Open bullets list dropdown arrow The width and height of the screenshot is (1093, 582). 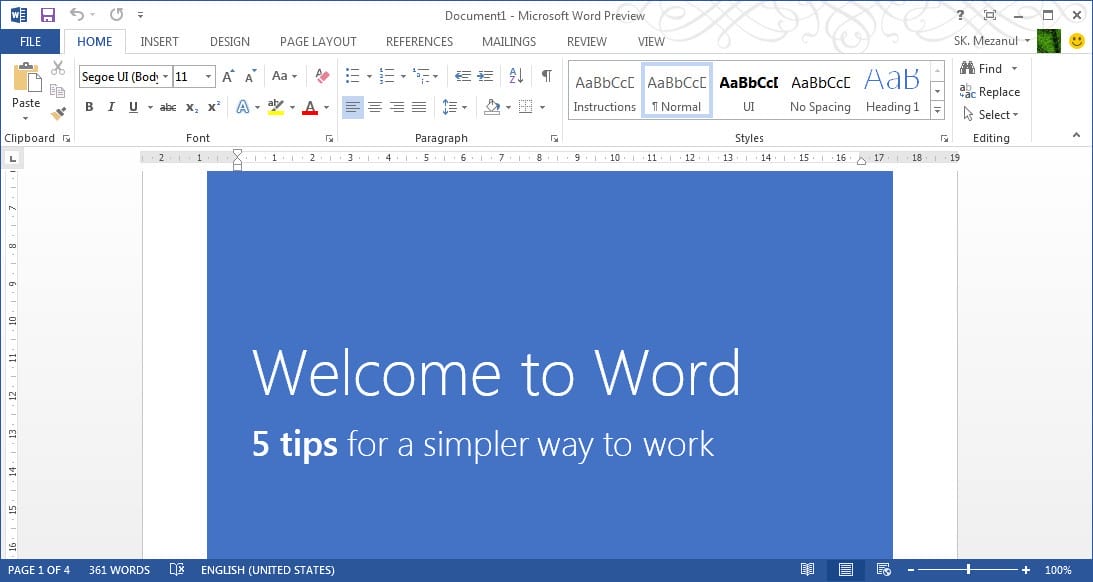click(x=369, y=77)
